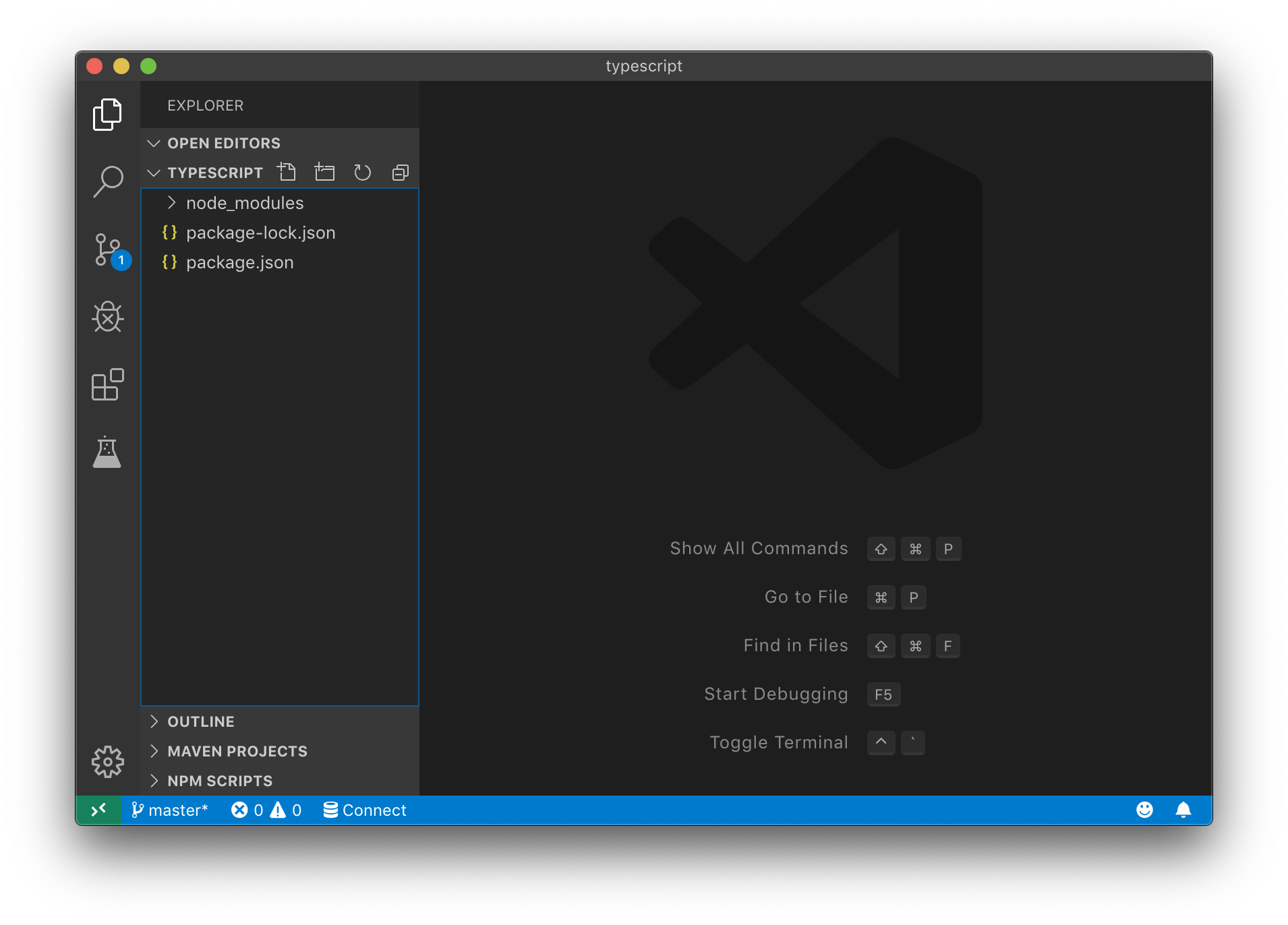Expand the NPM Scripts section
The height and width of the screenshot is (925, 1288).
(219, 781)
